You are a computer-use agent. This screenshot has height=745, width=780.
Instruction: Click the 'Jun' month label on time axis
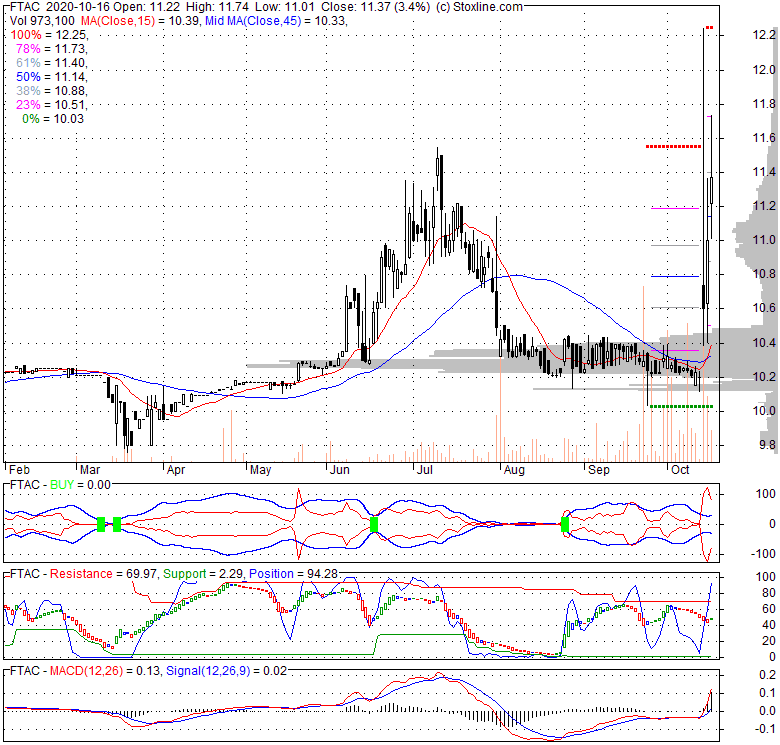340,470
